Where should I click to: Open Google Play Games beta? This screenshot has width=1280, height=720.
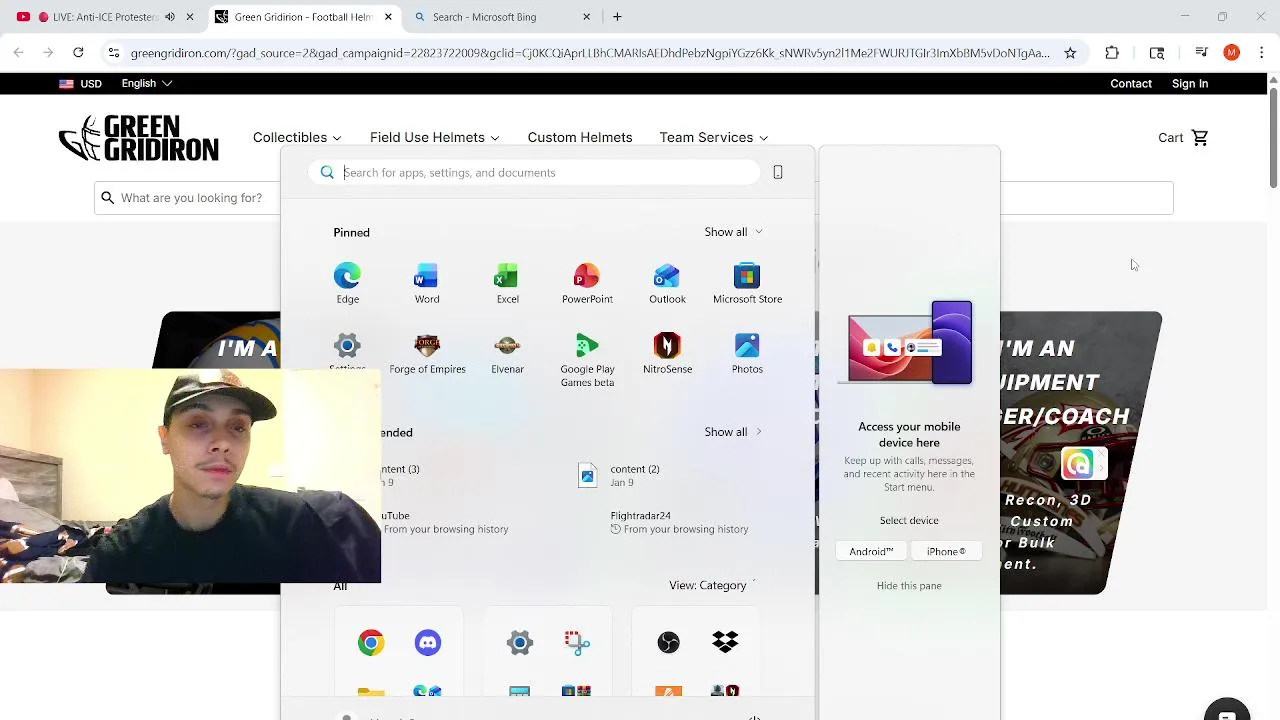pos(587,361)
